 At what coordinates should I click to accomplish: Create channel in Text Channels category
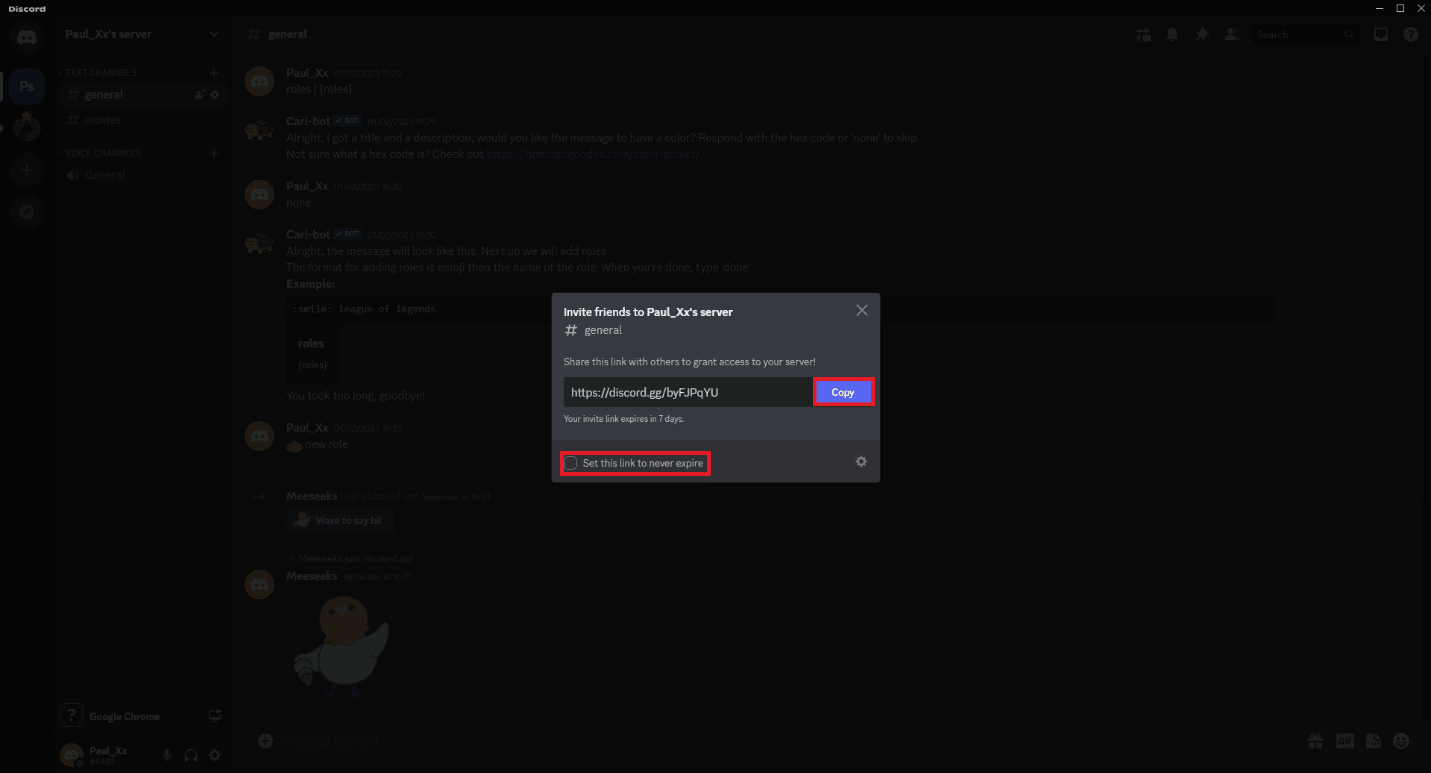[x=213, y=73]
